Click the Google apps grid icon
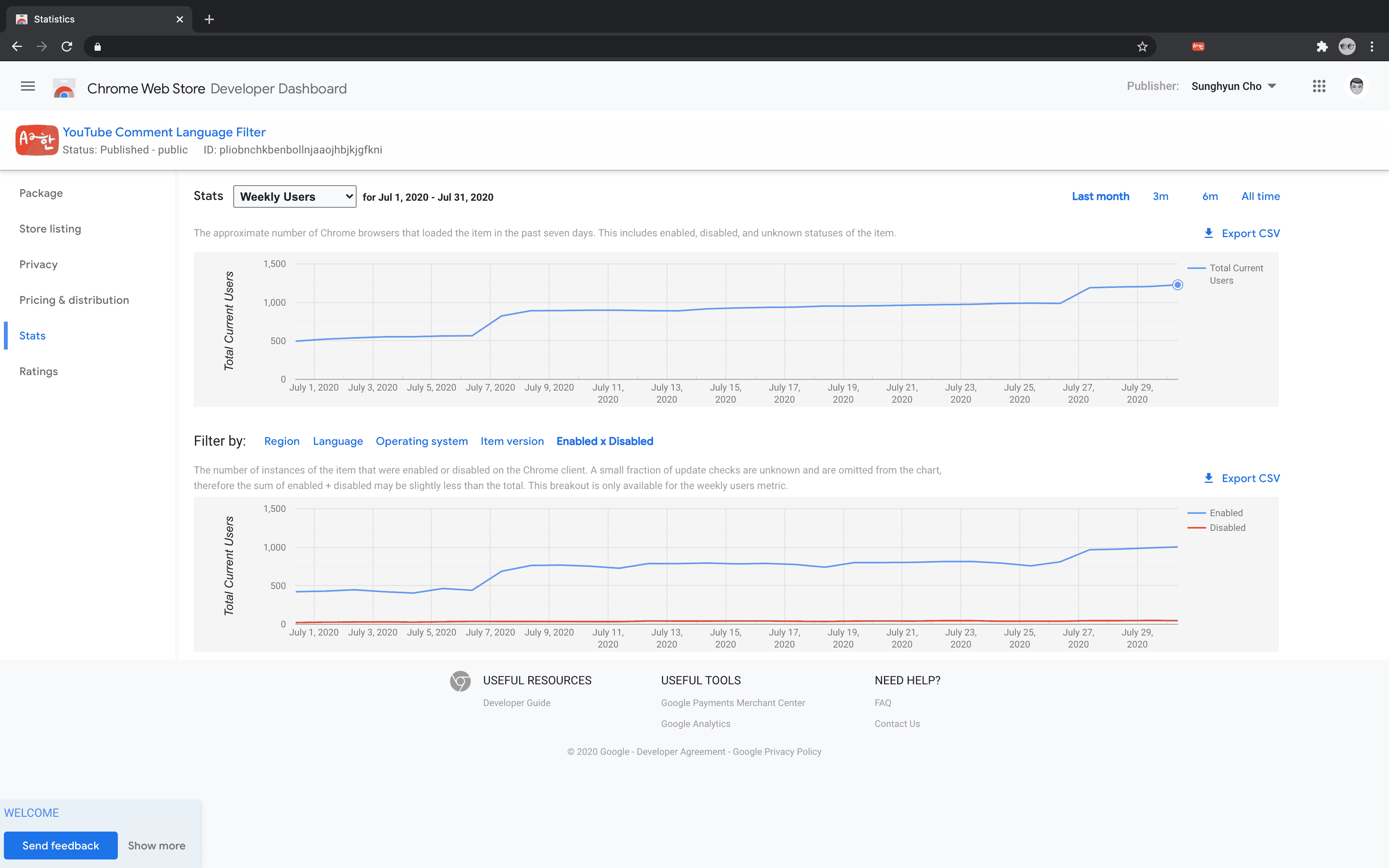 [x=1318, y=86]
